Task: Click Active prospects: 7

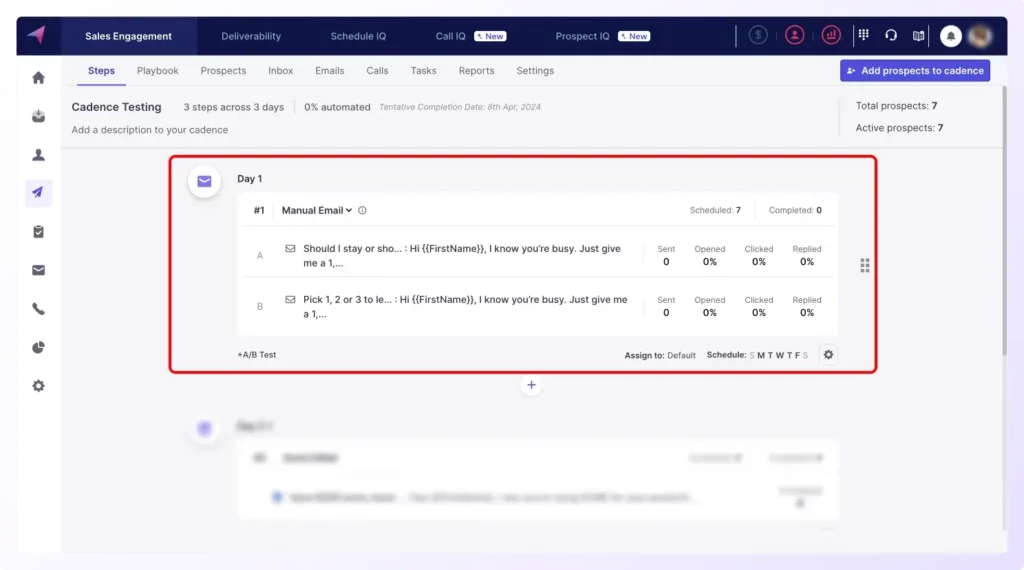Action: [x=899, y=128]
